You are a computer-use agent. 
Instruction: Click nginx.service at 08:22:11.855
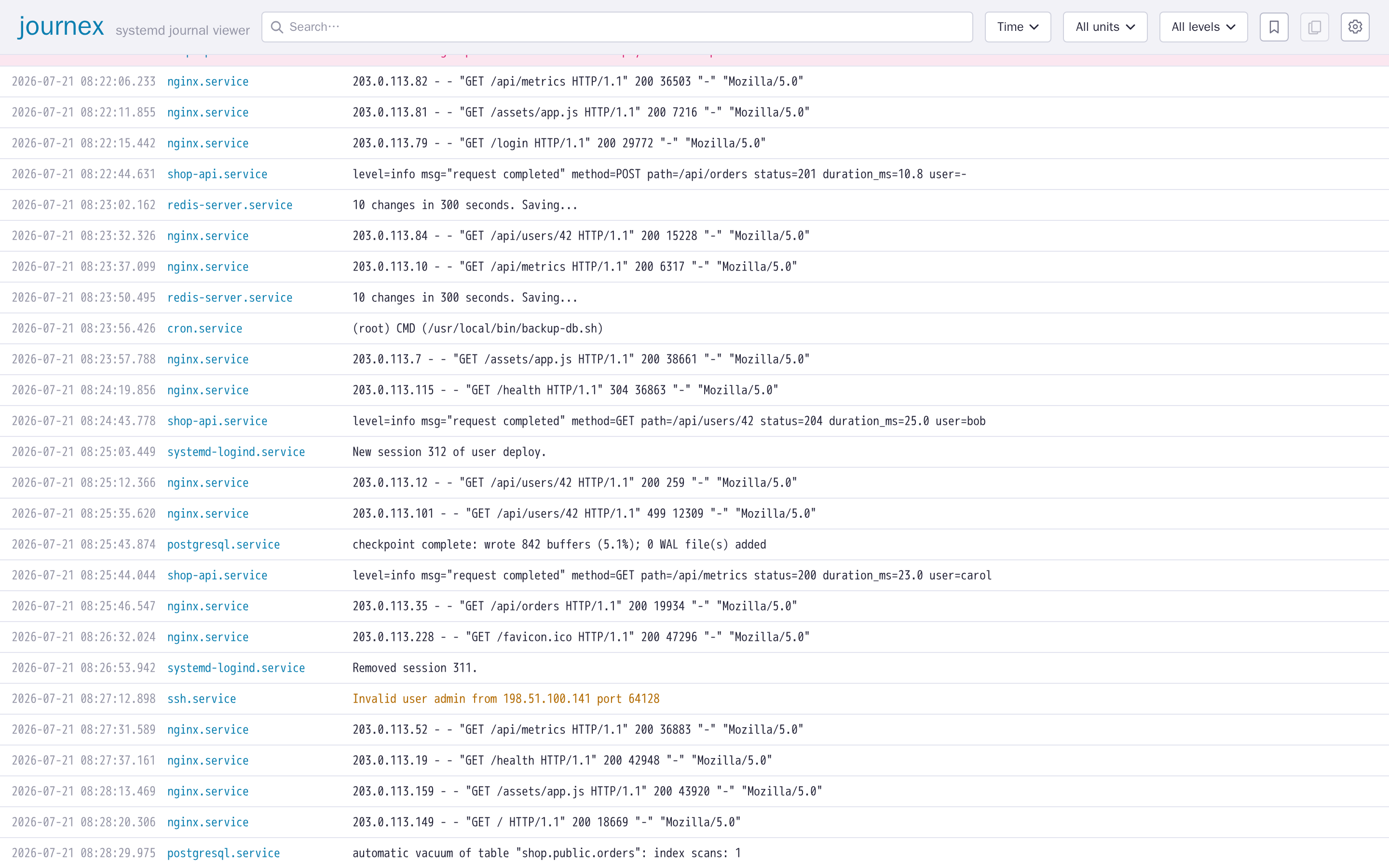[x=208, y=112]
